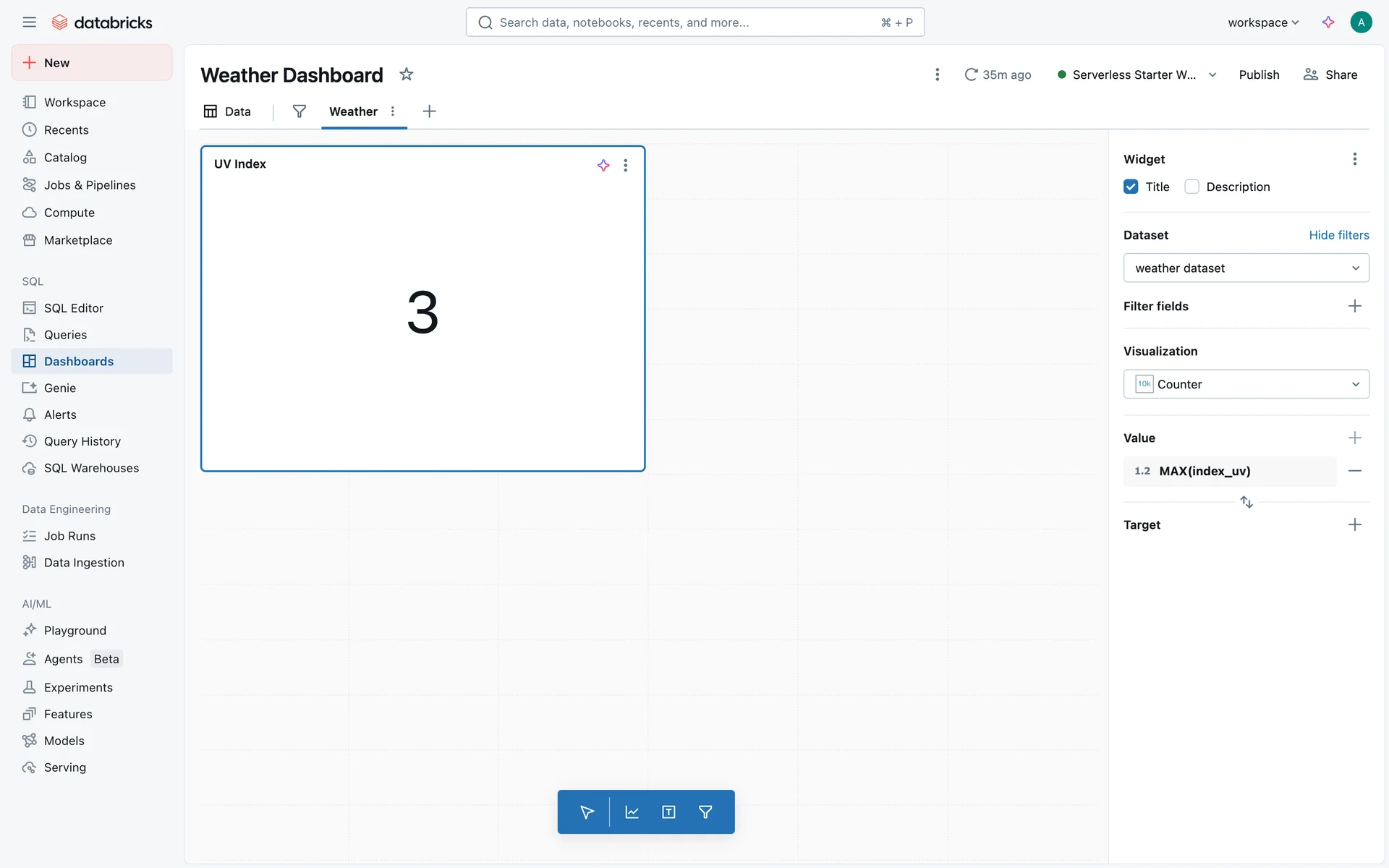
Task: Open SQL Editor in the sidebar
Action: tap(73, 308)
